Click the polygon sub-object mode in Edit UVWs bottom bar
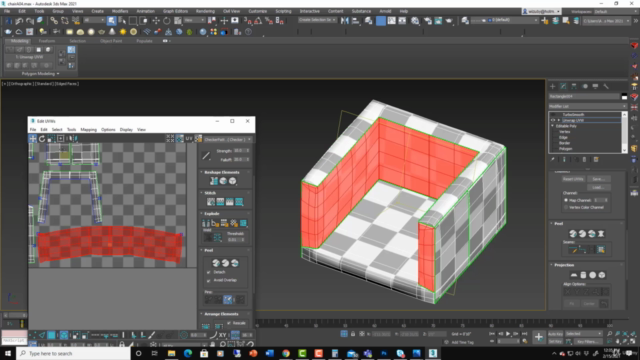Image resolution: width=640 pixels, height=360 pixels. point(51,335)
